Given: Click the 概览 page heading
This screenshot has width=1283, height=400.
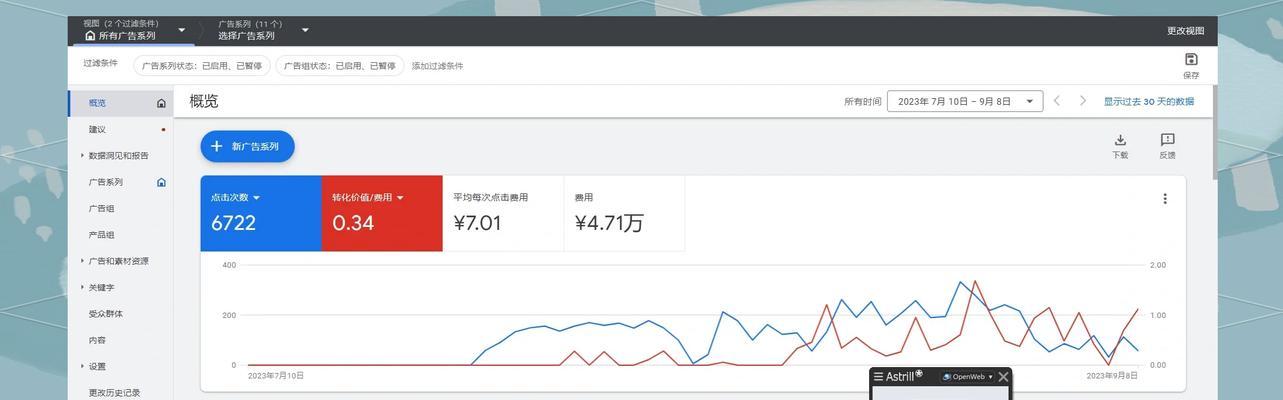Looking at the screenshot, I should click(204, 101).
